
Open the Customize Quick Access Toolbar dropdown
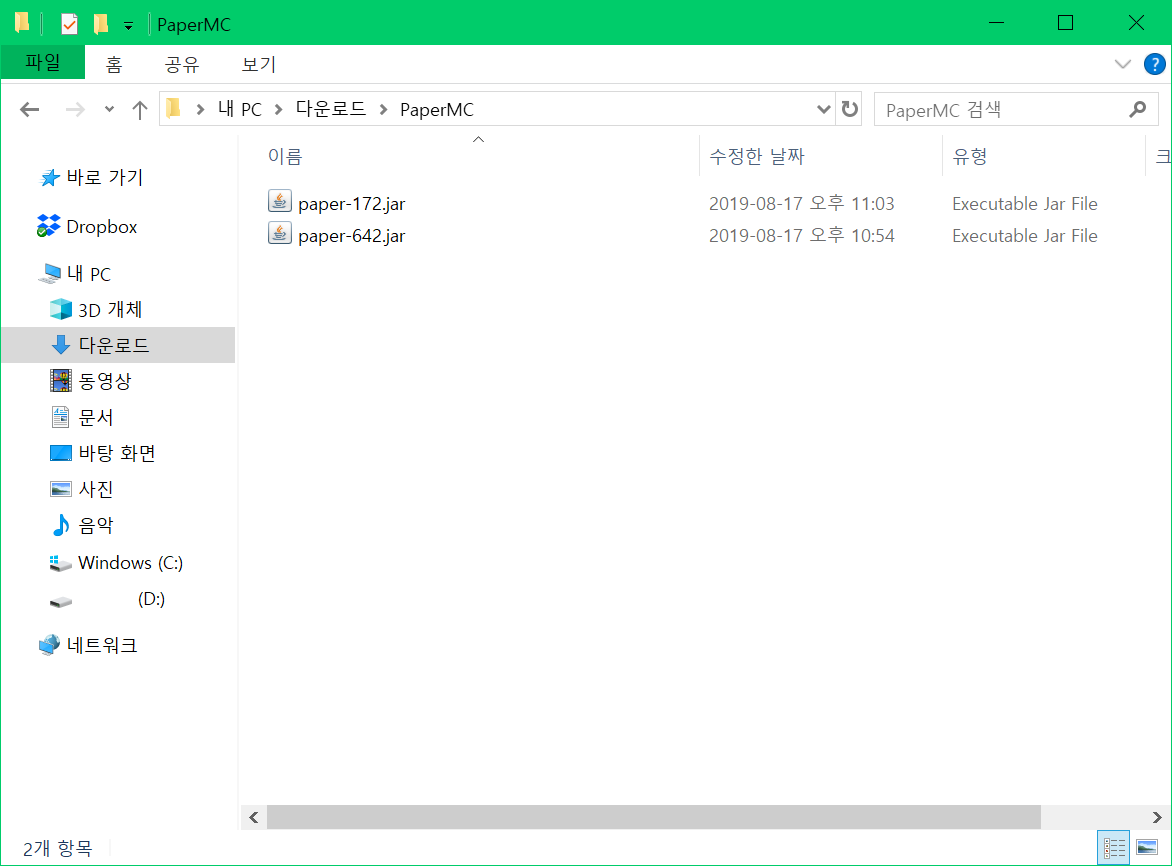[x=129, y=26]
